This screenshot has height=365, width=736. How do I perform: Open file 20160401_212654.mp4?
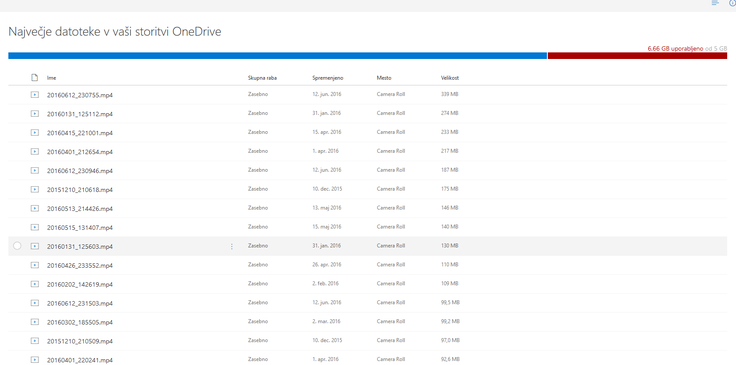point(80,152)
